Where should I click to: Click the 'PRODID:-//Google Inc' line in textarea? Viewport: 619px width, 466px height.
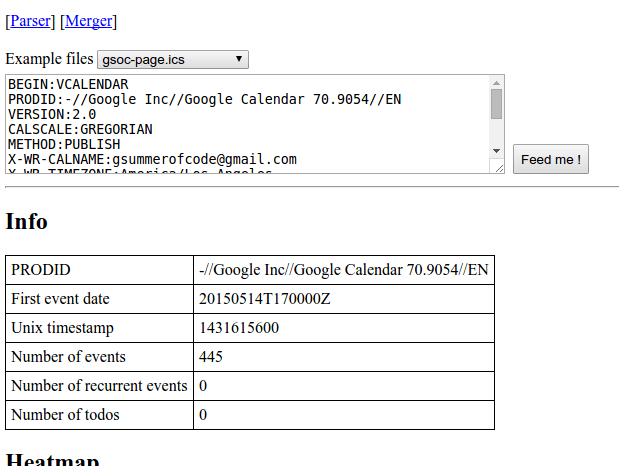(x=204, y=100)
